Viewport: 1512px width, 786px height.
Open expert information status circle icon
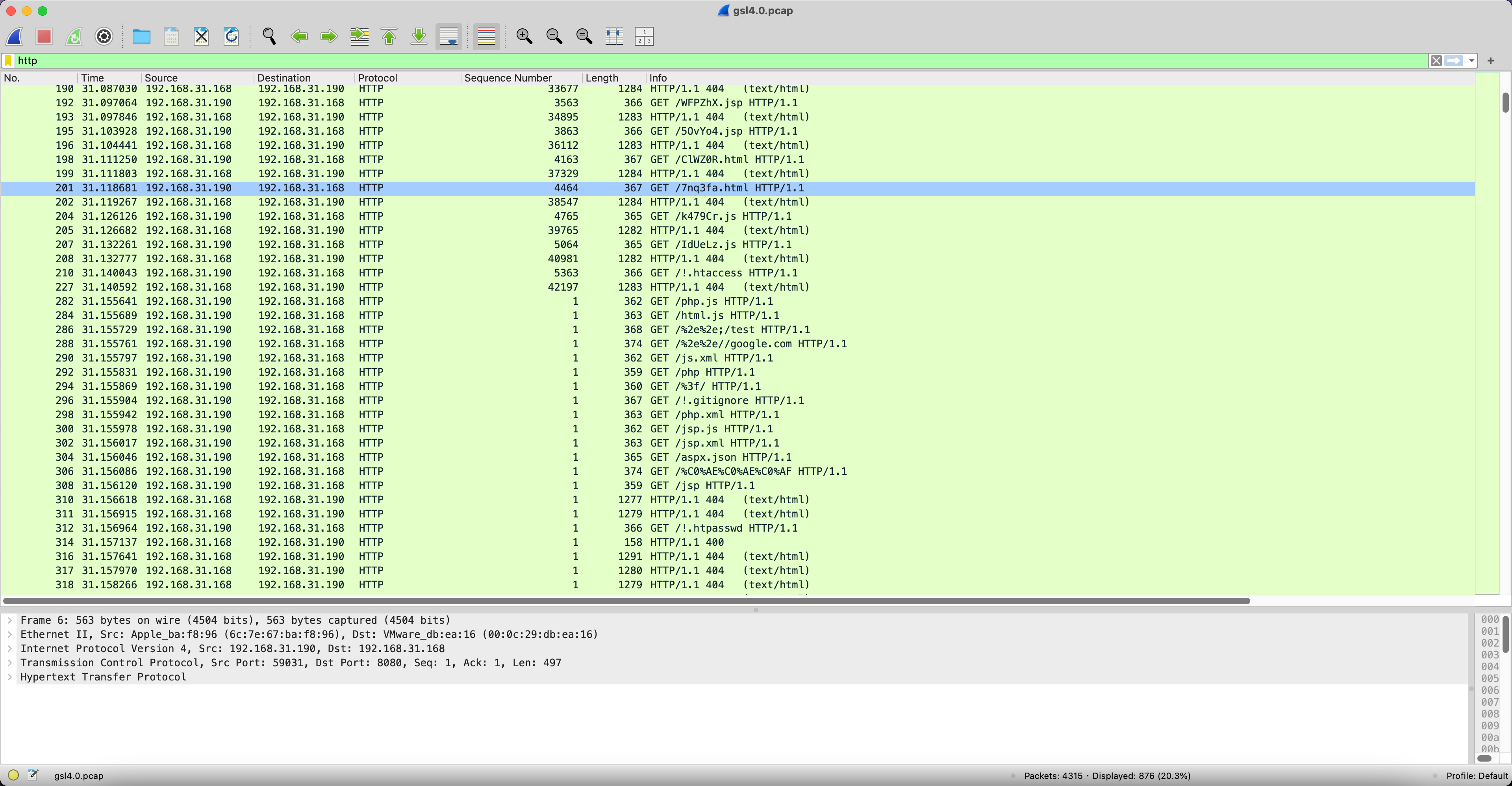[x=13, y=775]
